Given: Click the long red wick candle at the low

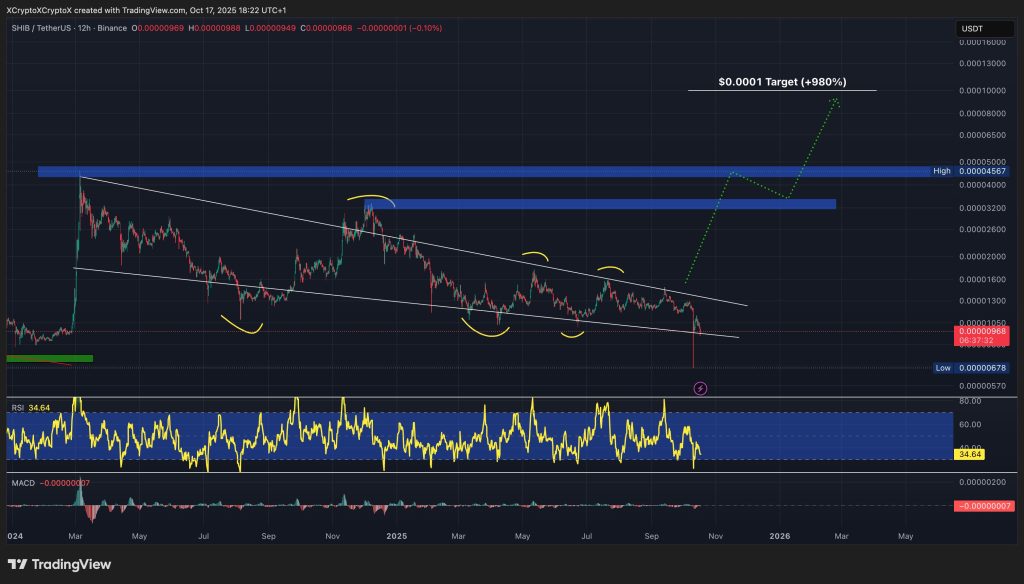Looking at the screenshot, I should (693, 352).
